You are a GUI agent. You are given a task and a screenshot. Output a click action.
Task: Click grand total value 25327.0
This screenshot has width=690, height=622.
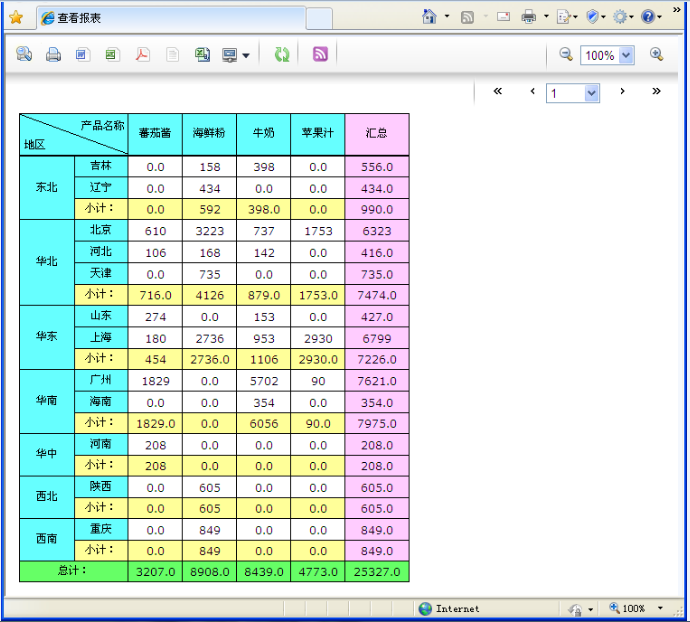377,572
